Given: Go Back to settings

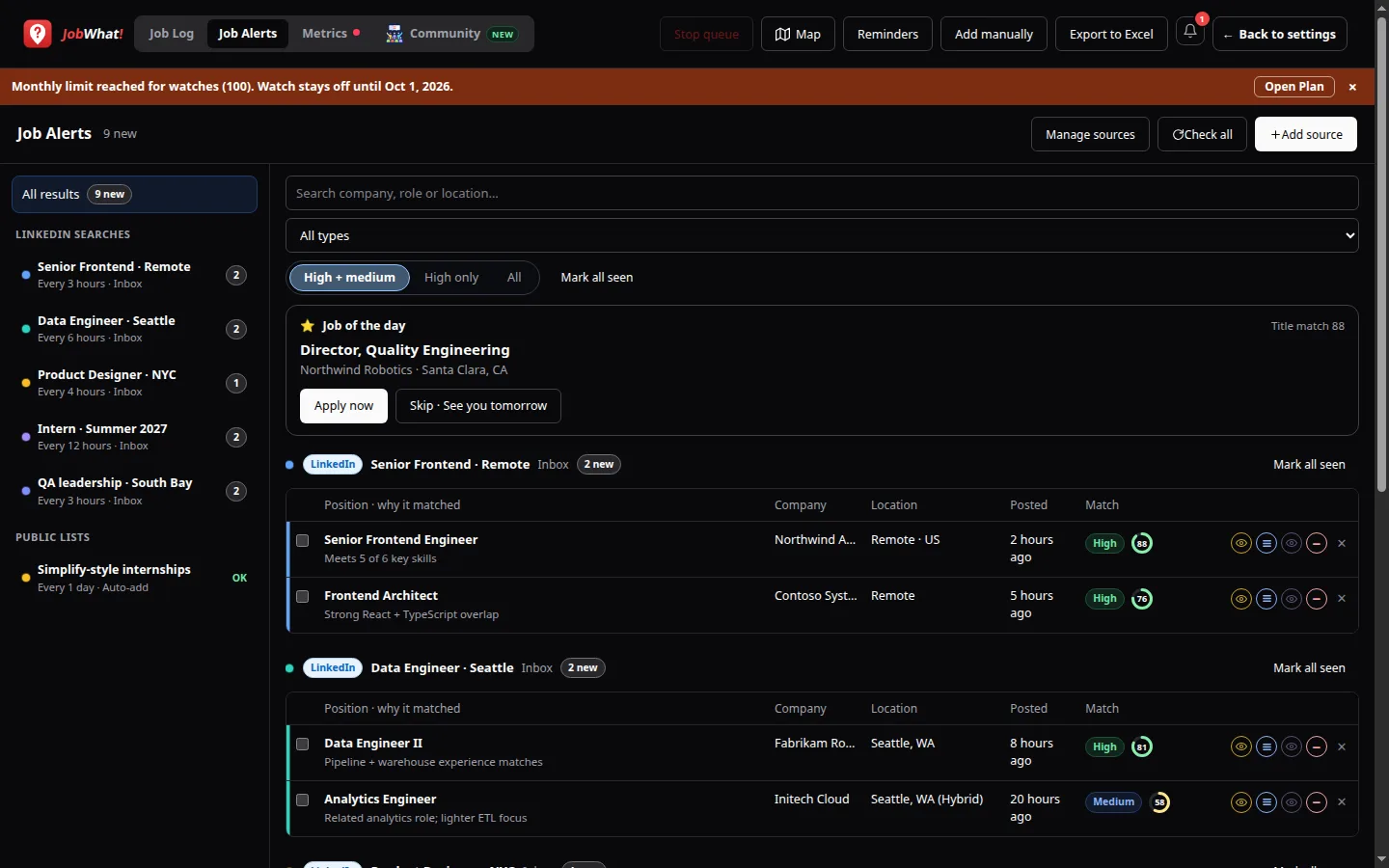Looking at the screenshot, I should (1280, 34).
